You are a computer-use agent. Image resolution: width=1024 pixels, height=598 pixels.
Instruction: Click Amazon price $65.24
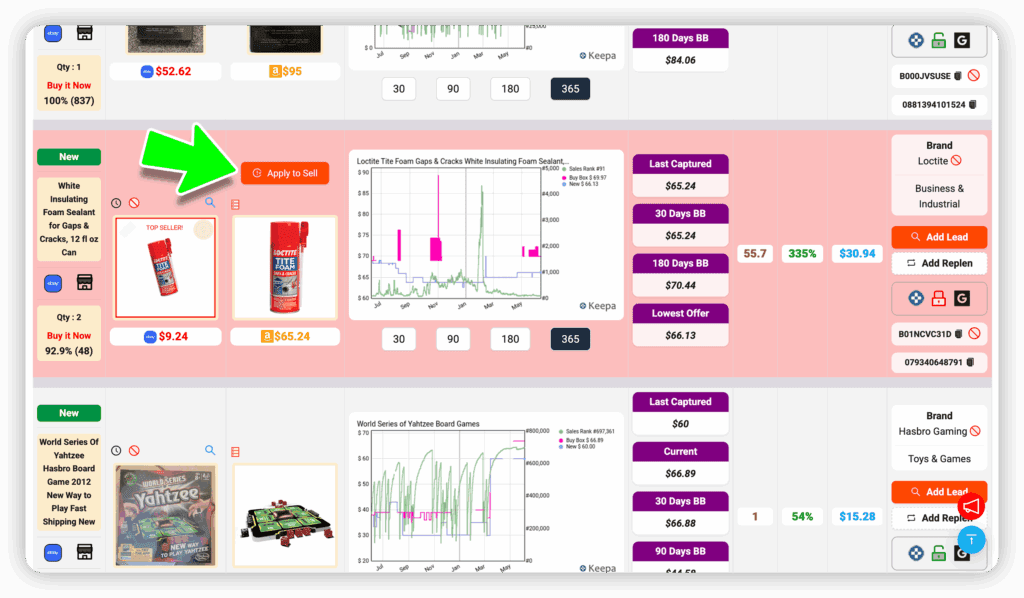(285, 336)
